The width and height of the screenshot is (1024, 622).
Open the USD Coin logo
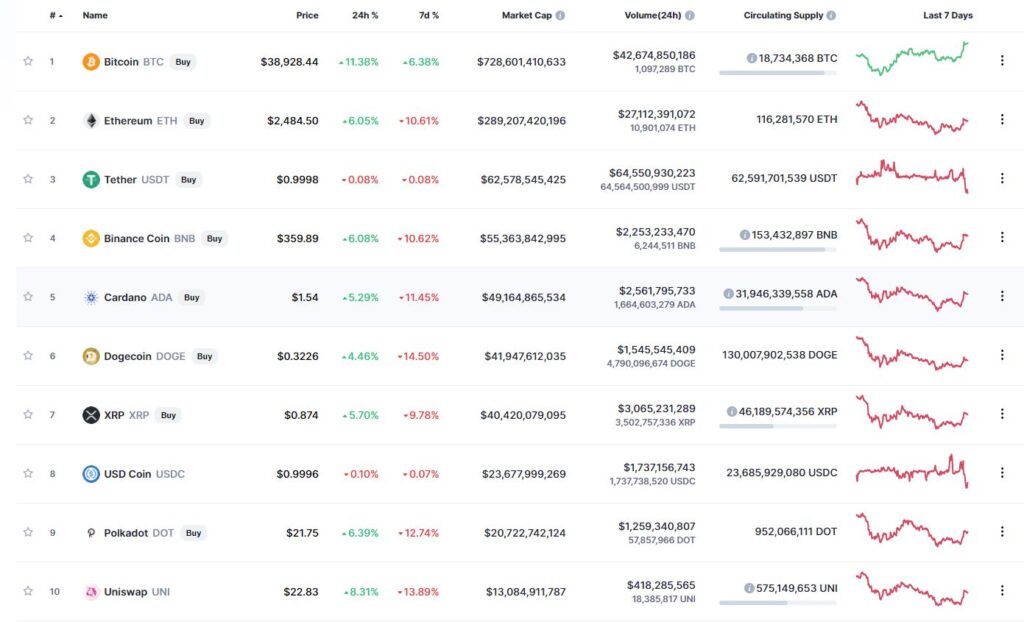[x=91, y=474]
